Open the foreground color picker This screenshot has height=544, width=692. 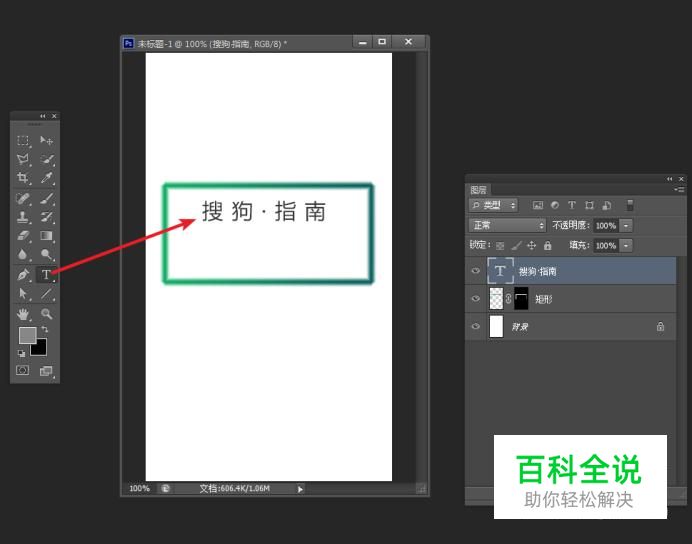pos(27,335)
